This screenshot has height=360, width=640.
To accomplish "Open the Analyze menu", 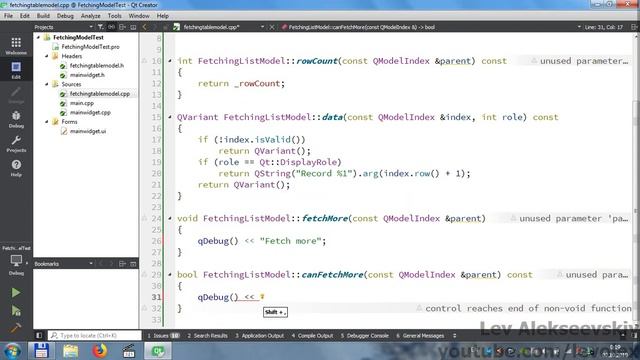I will tap(91, 16).
